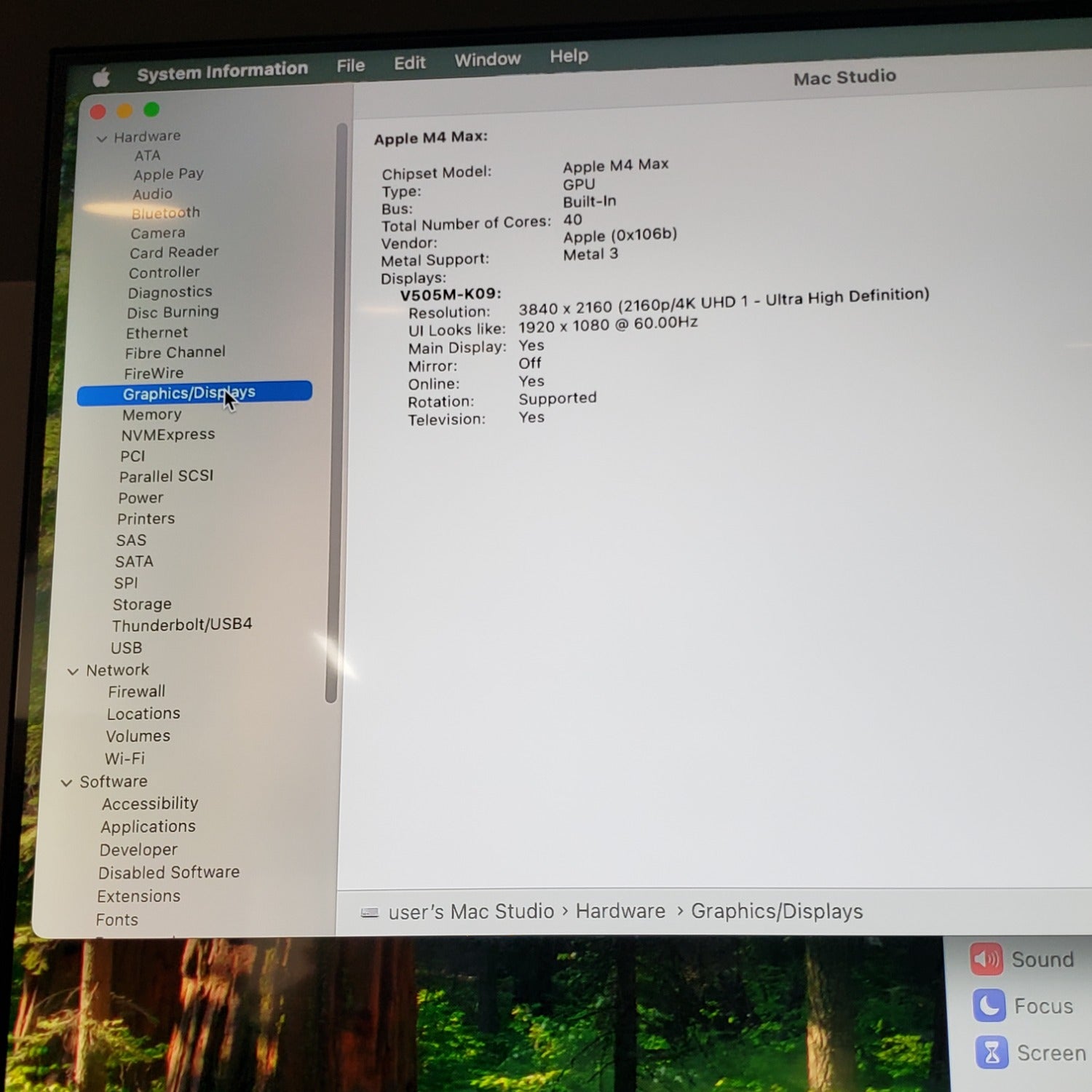1092x1092 pixels.
Task: Select FireWire in the sidebar
Action: pos(154,373)
